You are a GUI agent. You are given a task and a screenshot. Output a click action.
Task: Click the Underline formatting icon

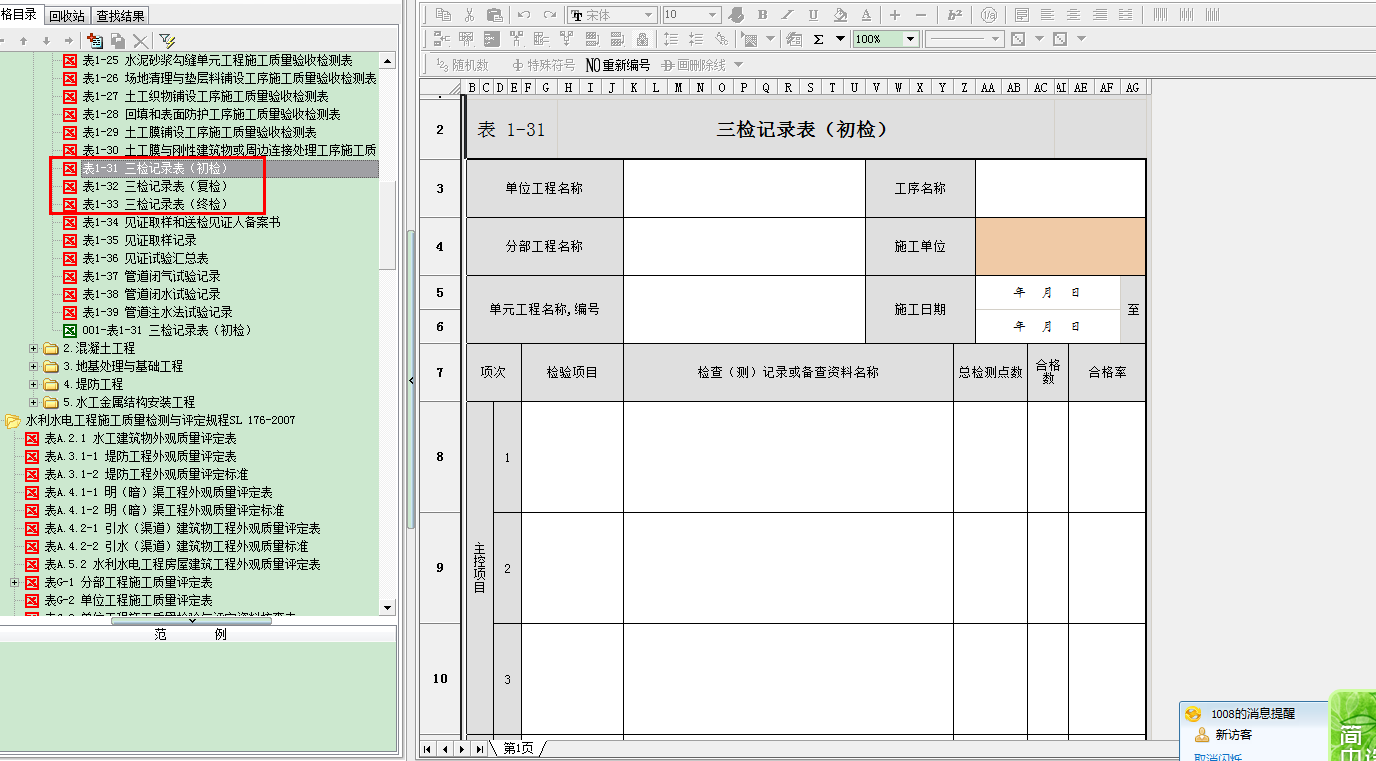point(813,15)
